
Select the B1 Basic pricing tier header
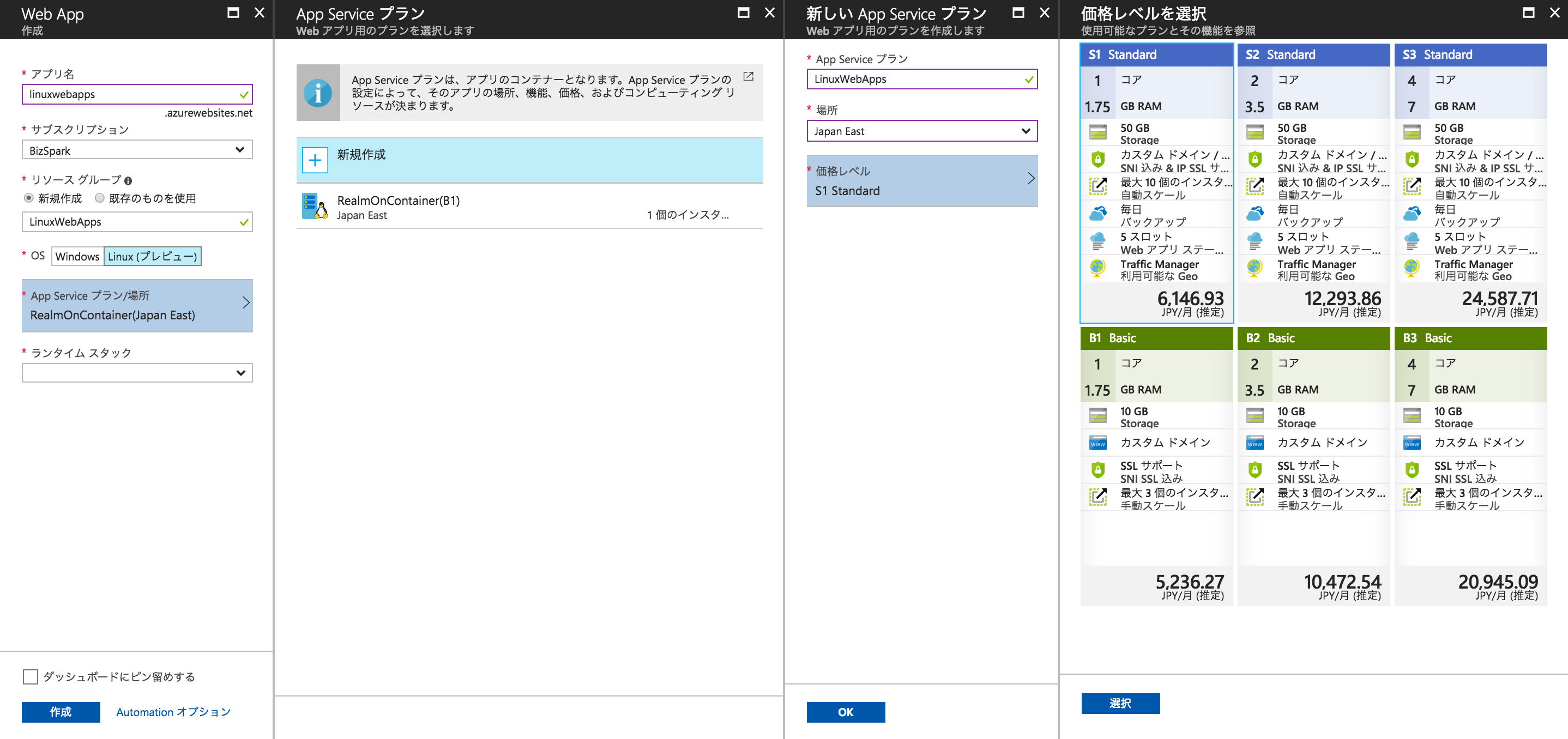[x=1156, y=338]
